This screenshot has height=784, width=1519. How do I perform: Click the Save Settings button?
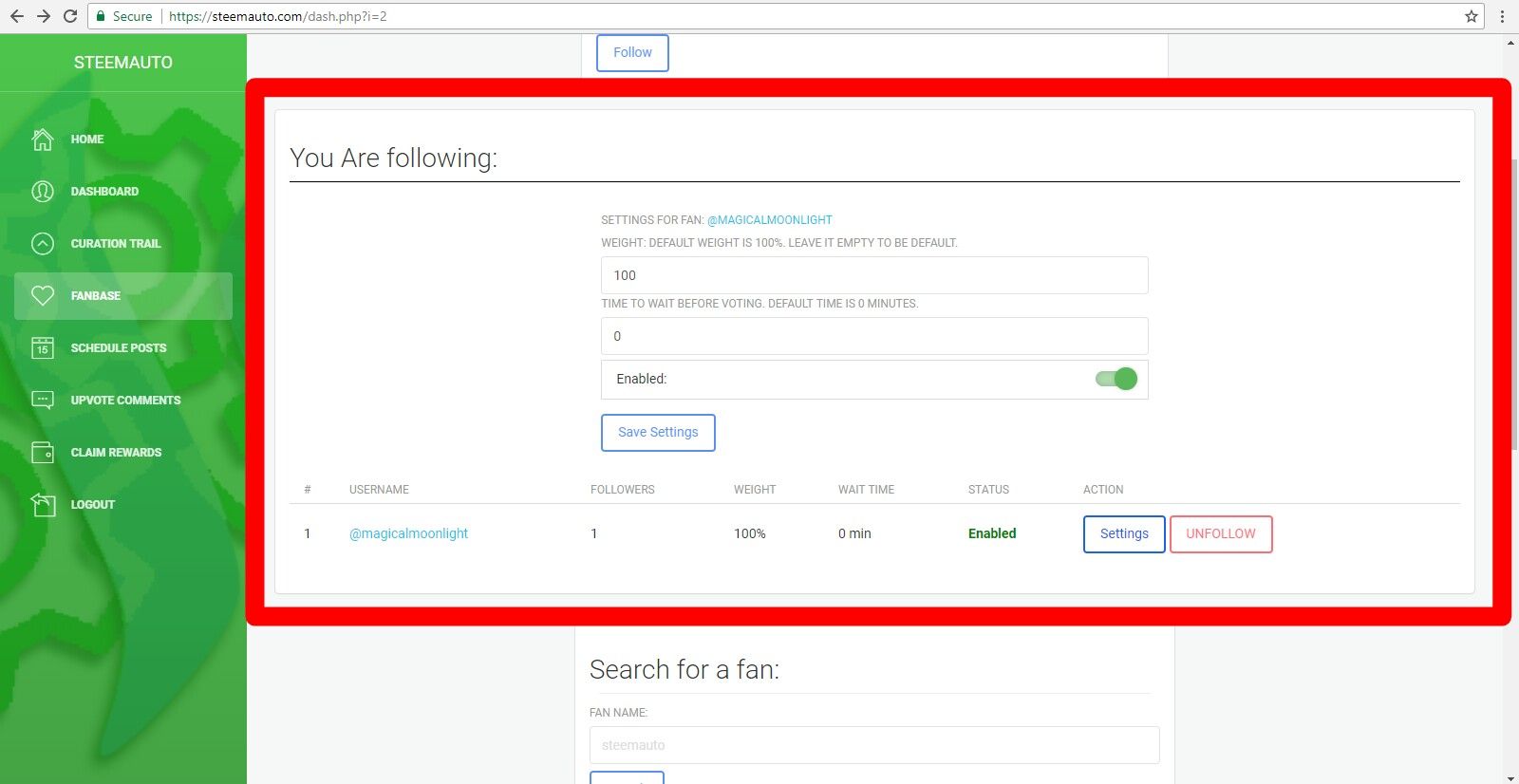pos(658,432)
